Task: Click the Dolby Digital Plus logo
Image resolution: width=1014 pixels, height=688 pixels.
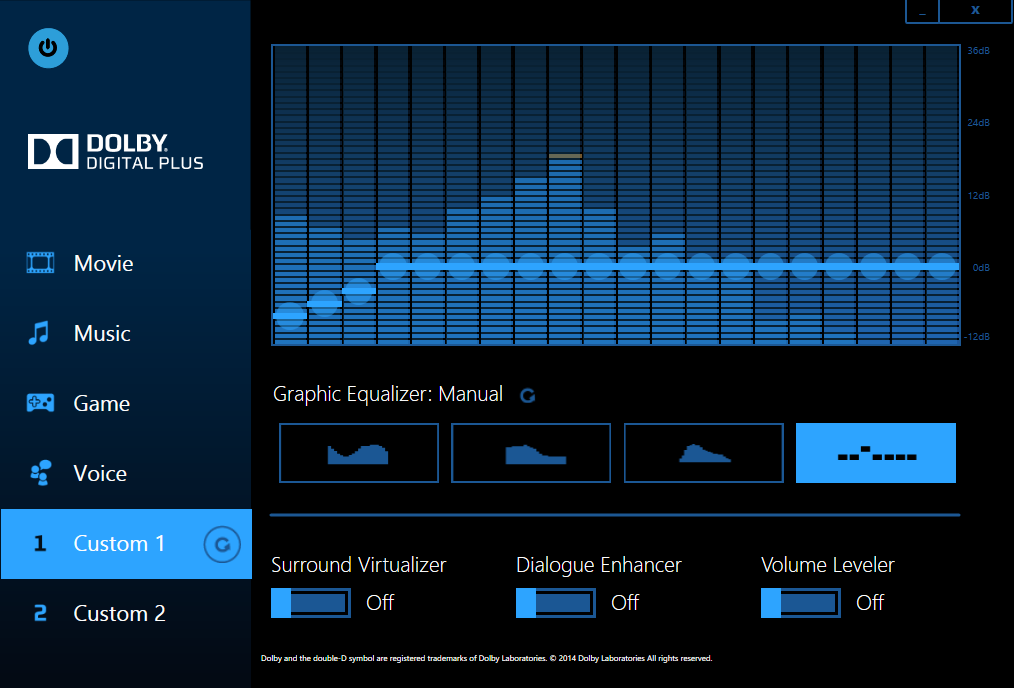Action: pos(114,150)
